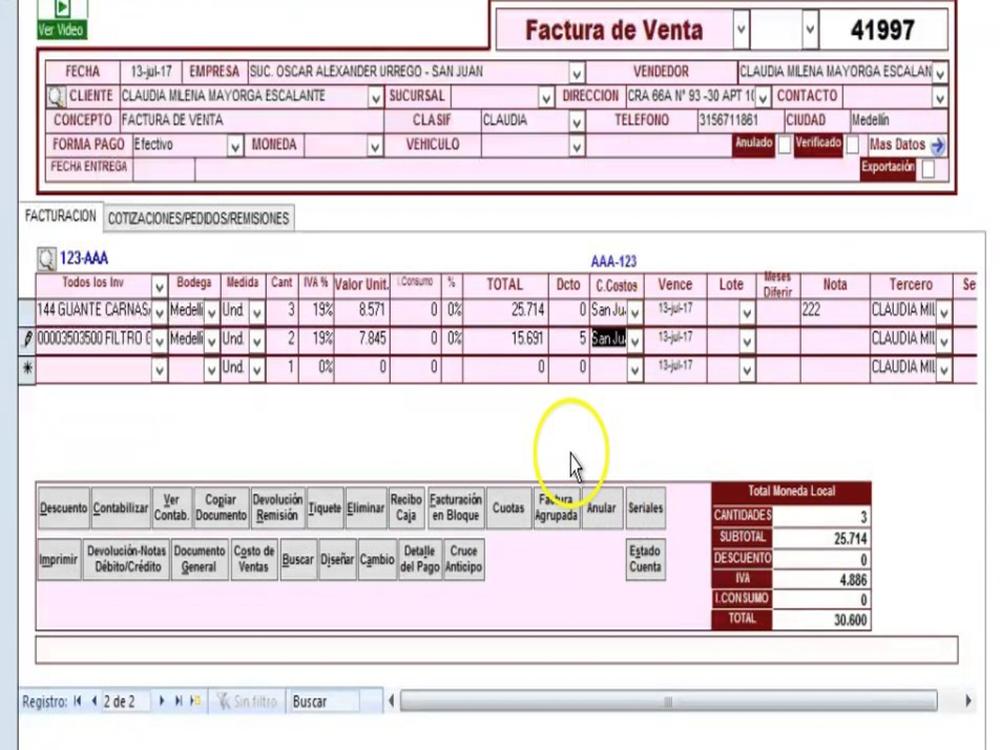Click horizontal scrollbar left arrow

pyautogui.click(x=391, y=702)
